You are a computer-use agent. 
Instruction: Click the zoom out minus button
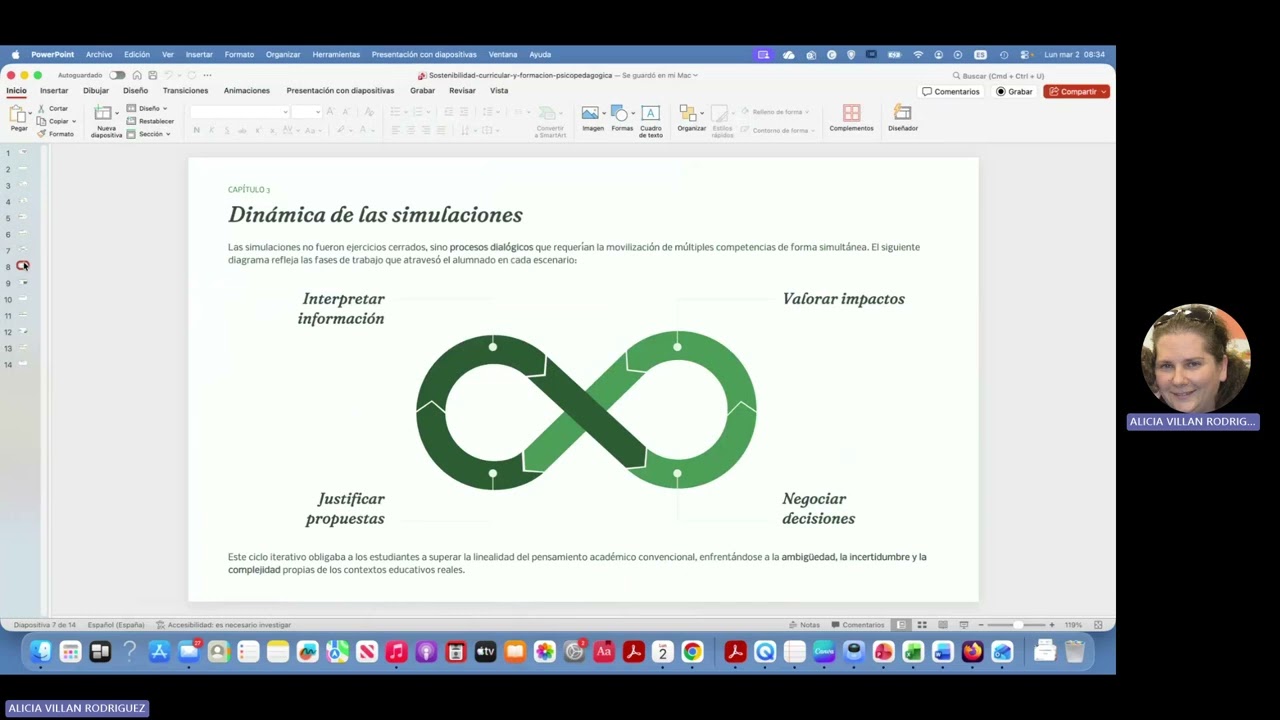coord(981,625)
